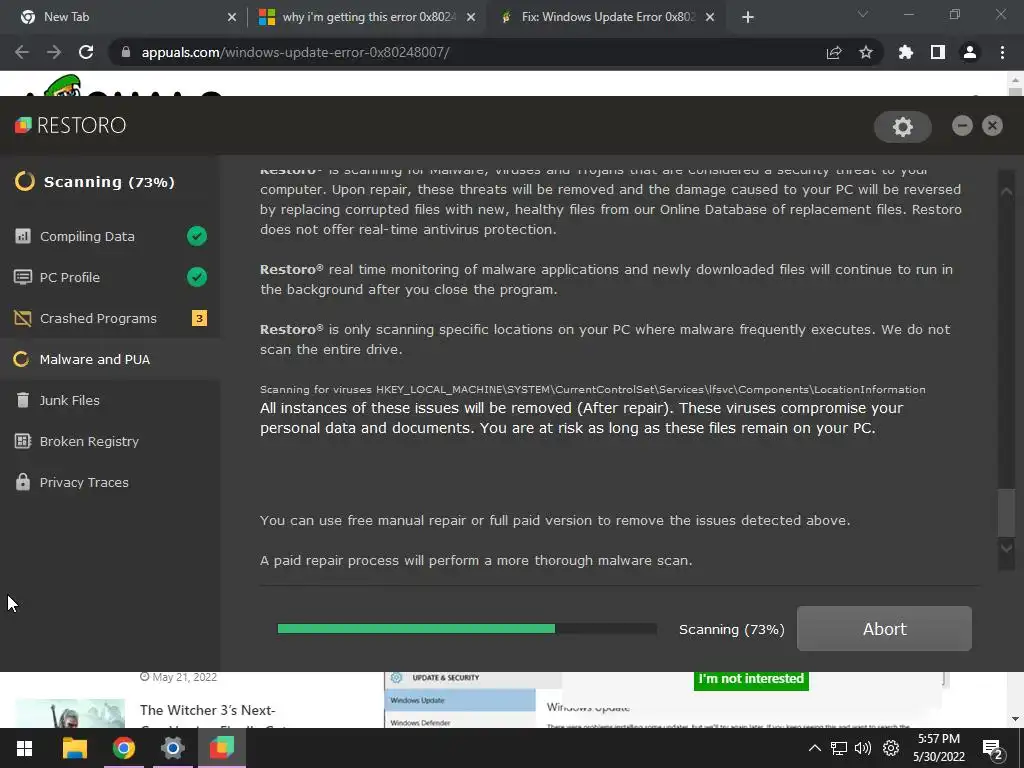
Task: Click the Malware and PUA spinner icon
Action: [x=21, y=359]
